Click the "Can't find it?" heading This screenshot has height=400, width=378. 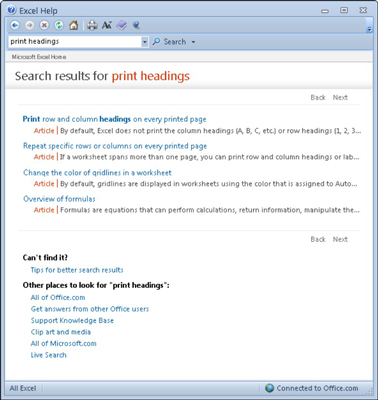(x=45, y=258)
